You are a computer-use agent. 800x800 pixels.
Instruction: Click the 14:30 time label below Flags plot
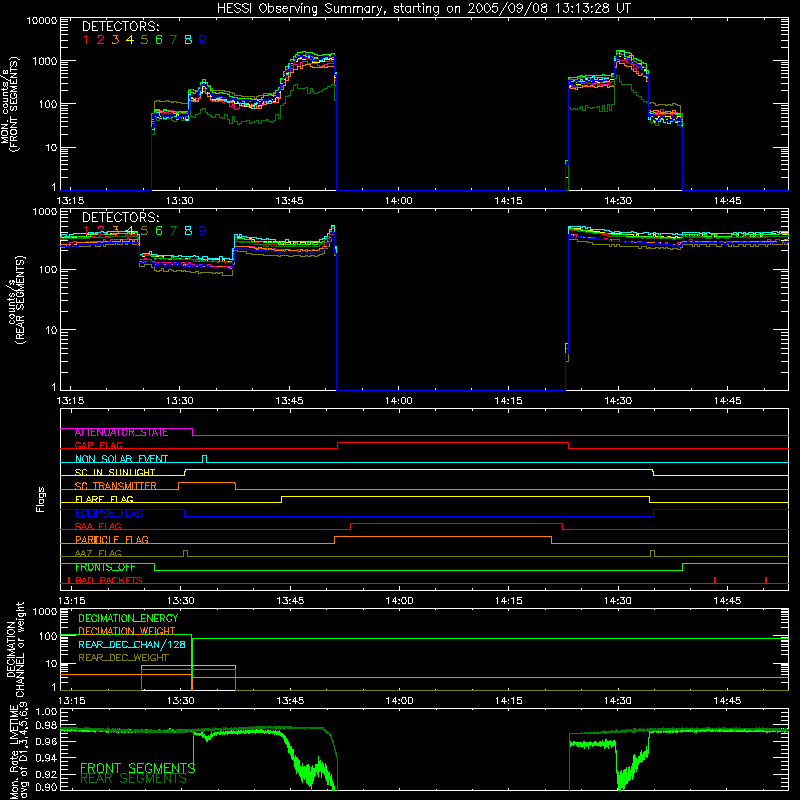click(x=618, y=601)
